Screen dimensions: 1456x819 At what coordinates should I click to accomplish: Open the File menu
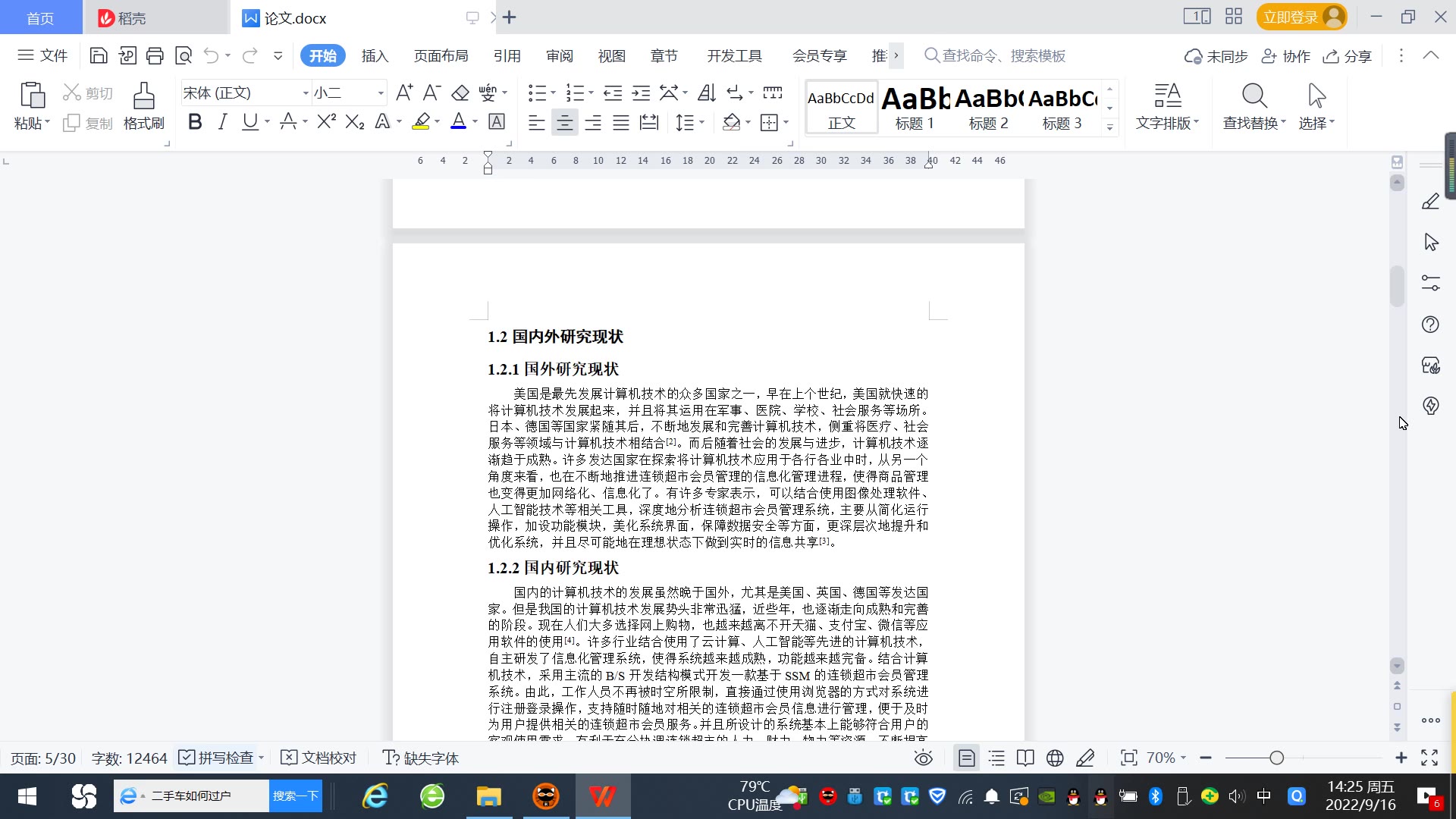point(42,55)
